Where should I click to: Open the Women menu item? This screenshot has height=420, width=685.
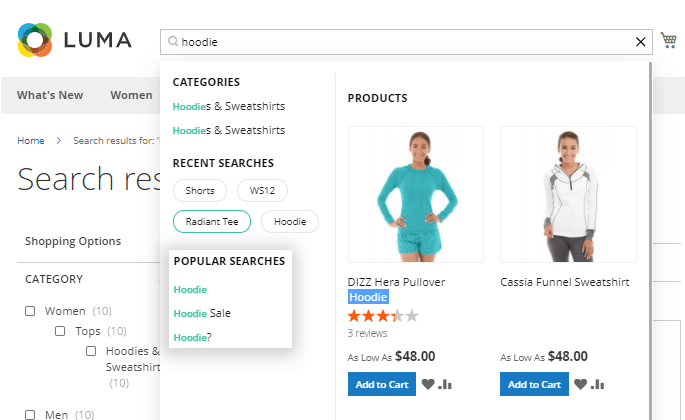[x=131, y=95]
